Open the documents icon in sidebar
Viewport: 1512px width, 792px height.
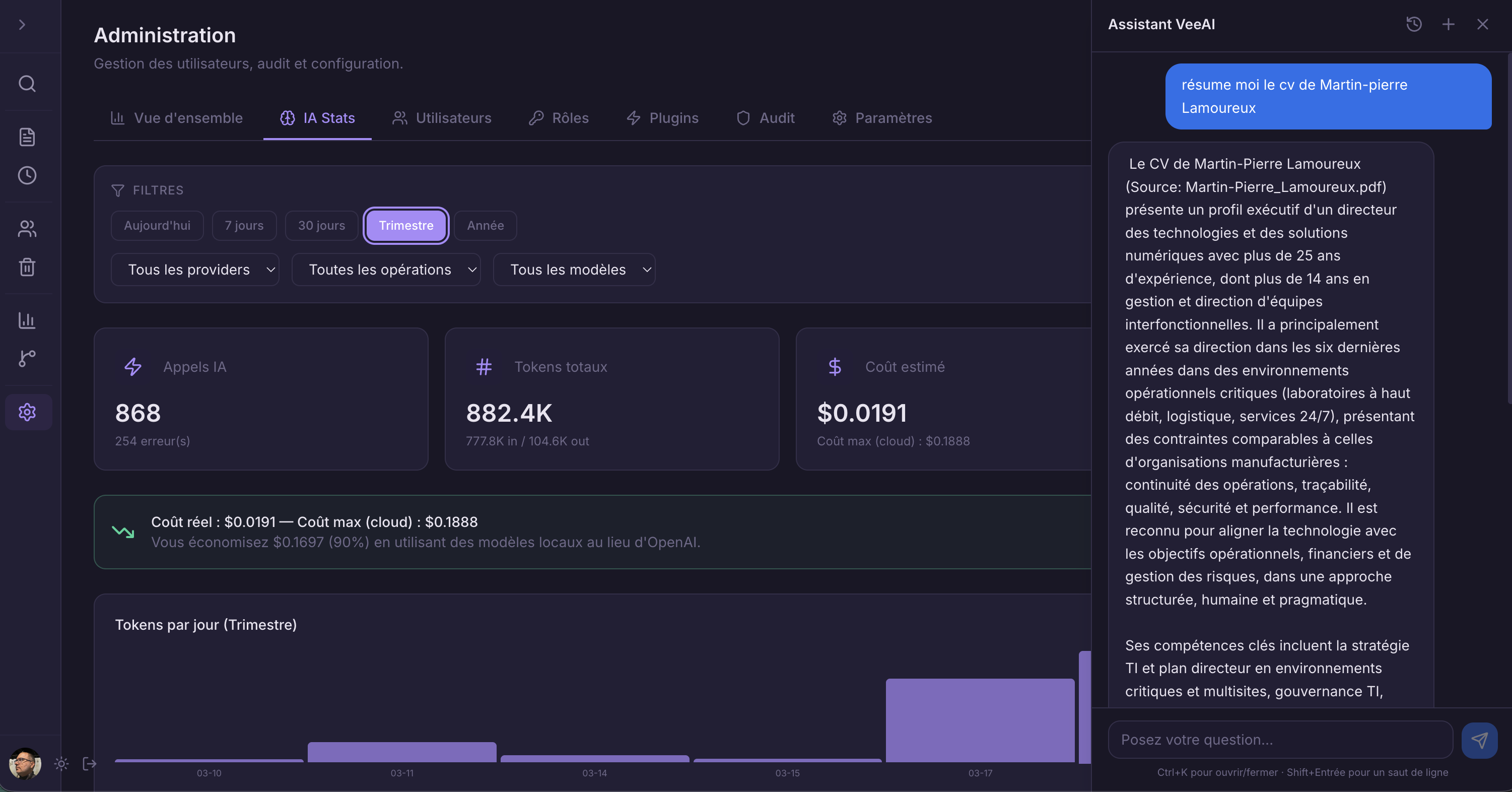pos(27,137)
